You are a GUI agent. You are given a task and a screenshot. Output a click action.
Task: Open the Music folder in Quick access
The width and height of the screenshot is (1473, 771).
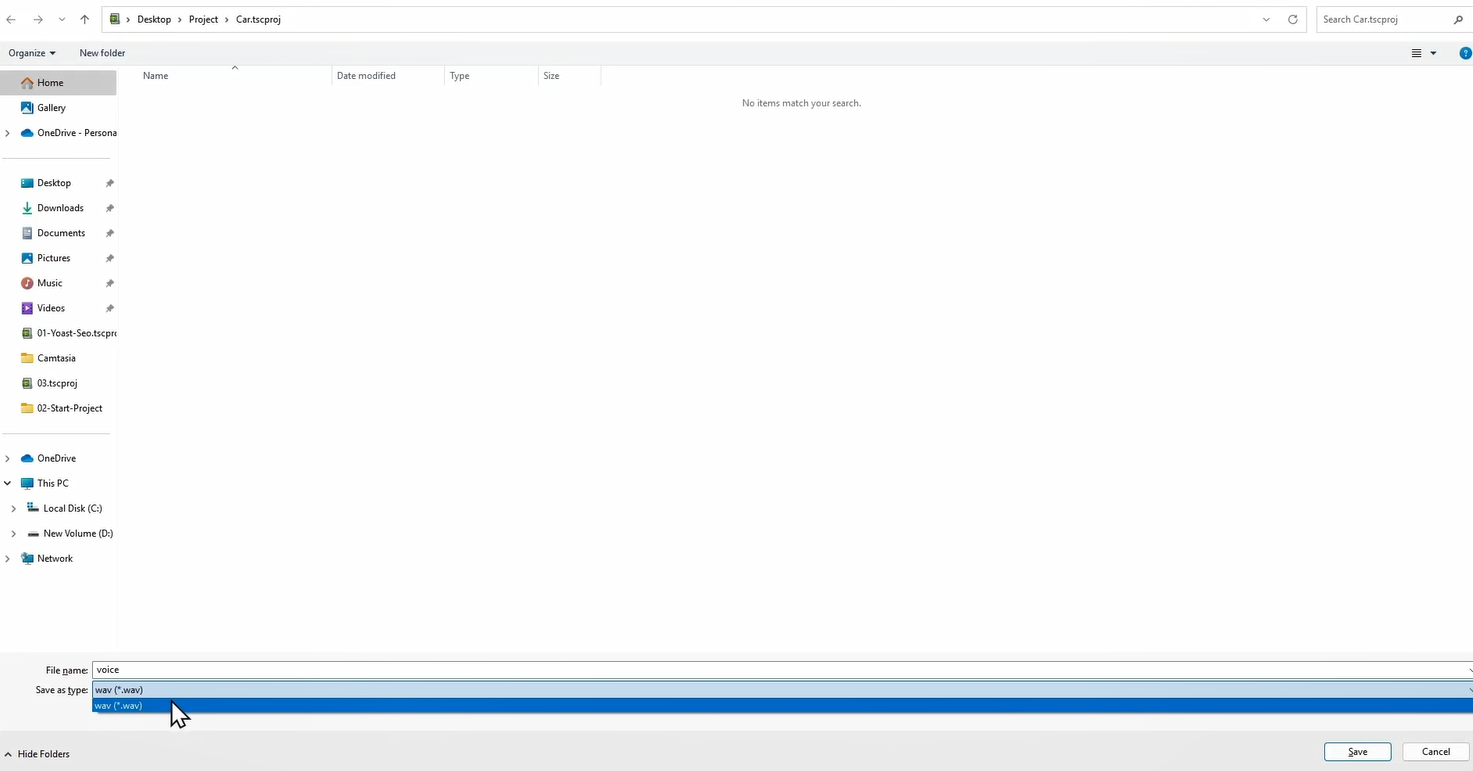49,283
